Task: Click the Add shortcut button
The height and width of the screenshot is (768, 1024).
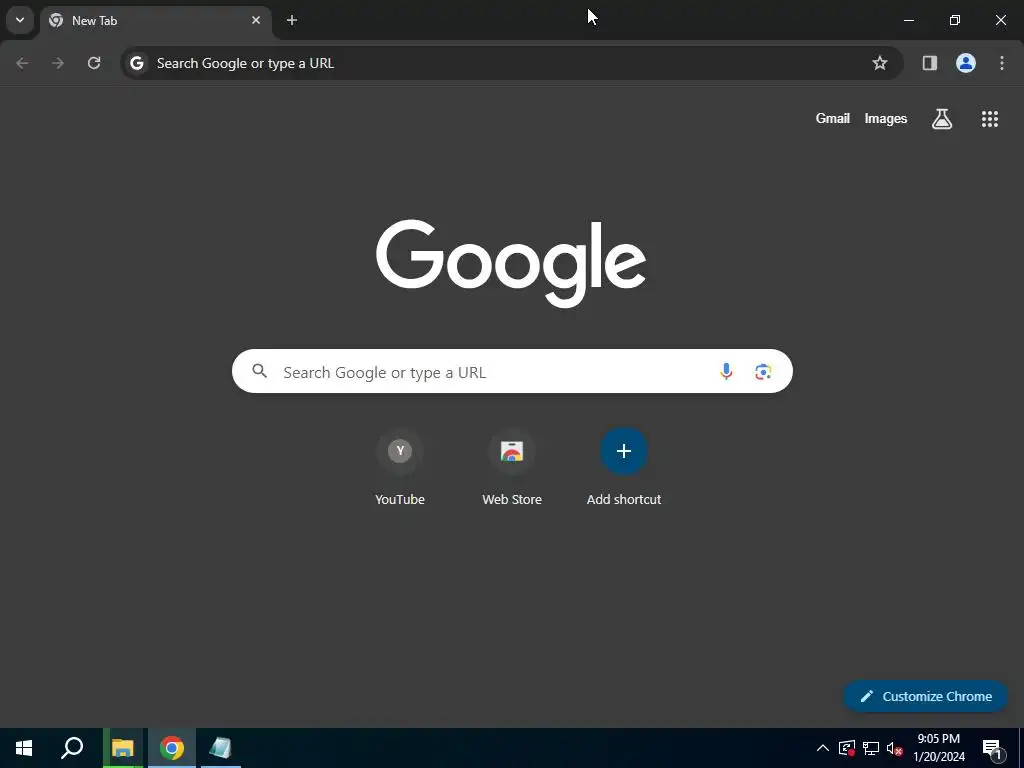Action: [x=624, y=467]
